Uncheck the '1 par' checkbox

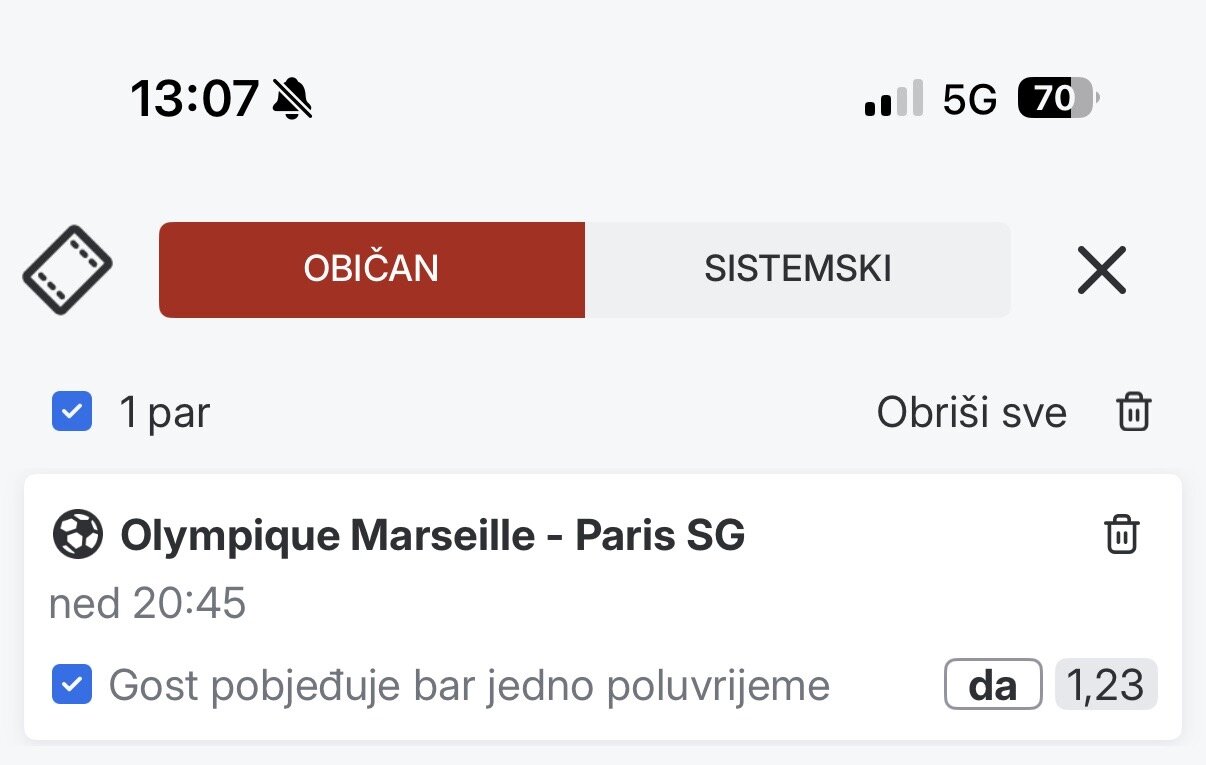coord(72,412)
